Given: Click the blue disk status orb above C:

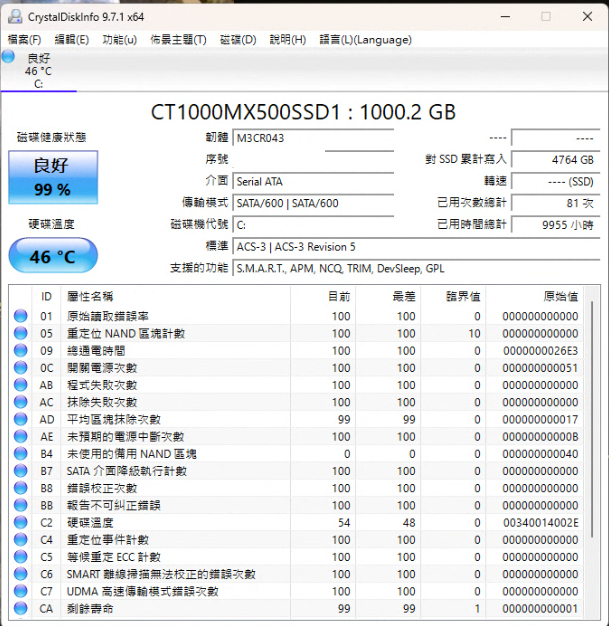Looking at the screenshot, I should point(8,57).
